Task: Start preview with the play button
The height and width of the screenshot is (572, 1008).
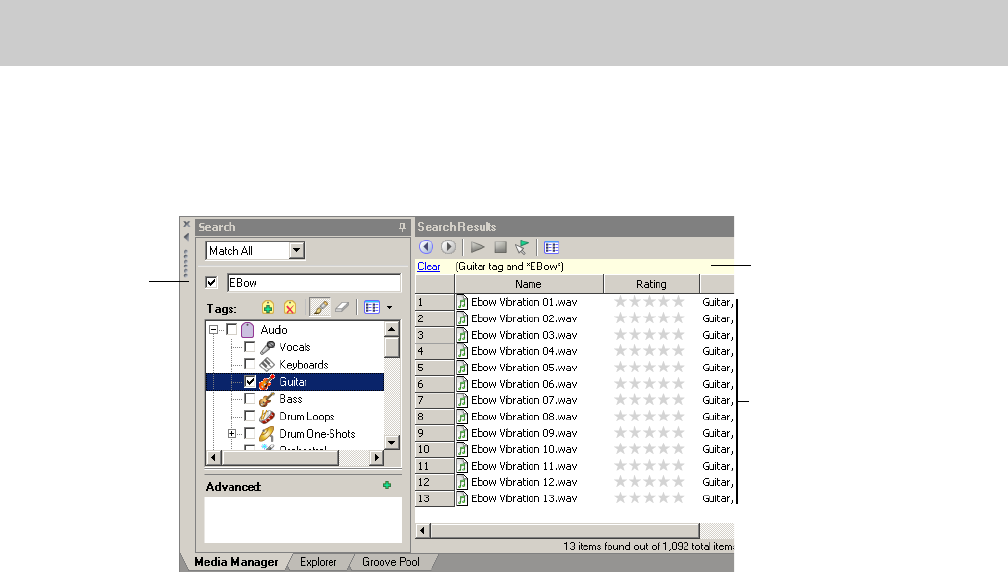Action: point(477,247)
